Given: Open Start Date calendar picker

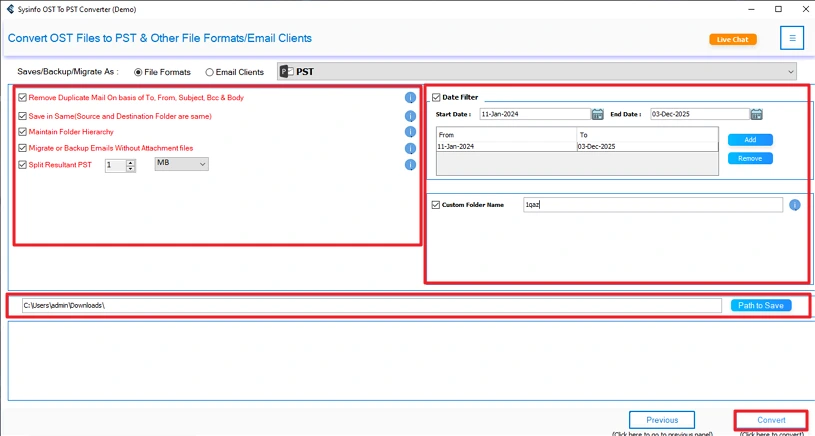Looking at the screenshot, I should click(x=597, y=114).
